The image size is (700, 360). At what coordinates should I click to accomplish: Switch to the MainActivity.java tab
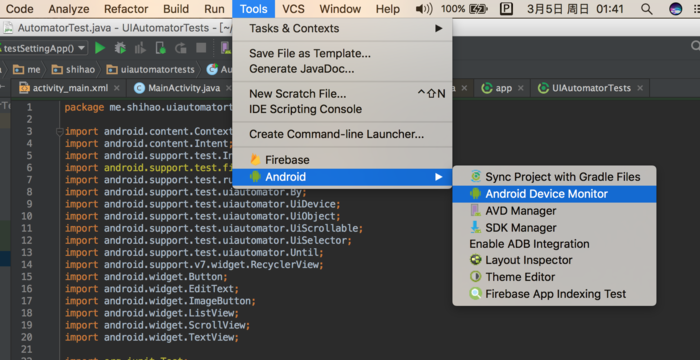tap(183, 88)
